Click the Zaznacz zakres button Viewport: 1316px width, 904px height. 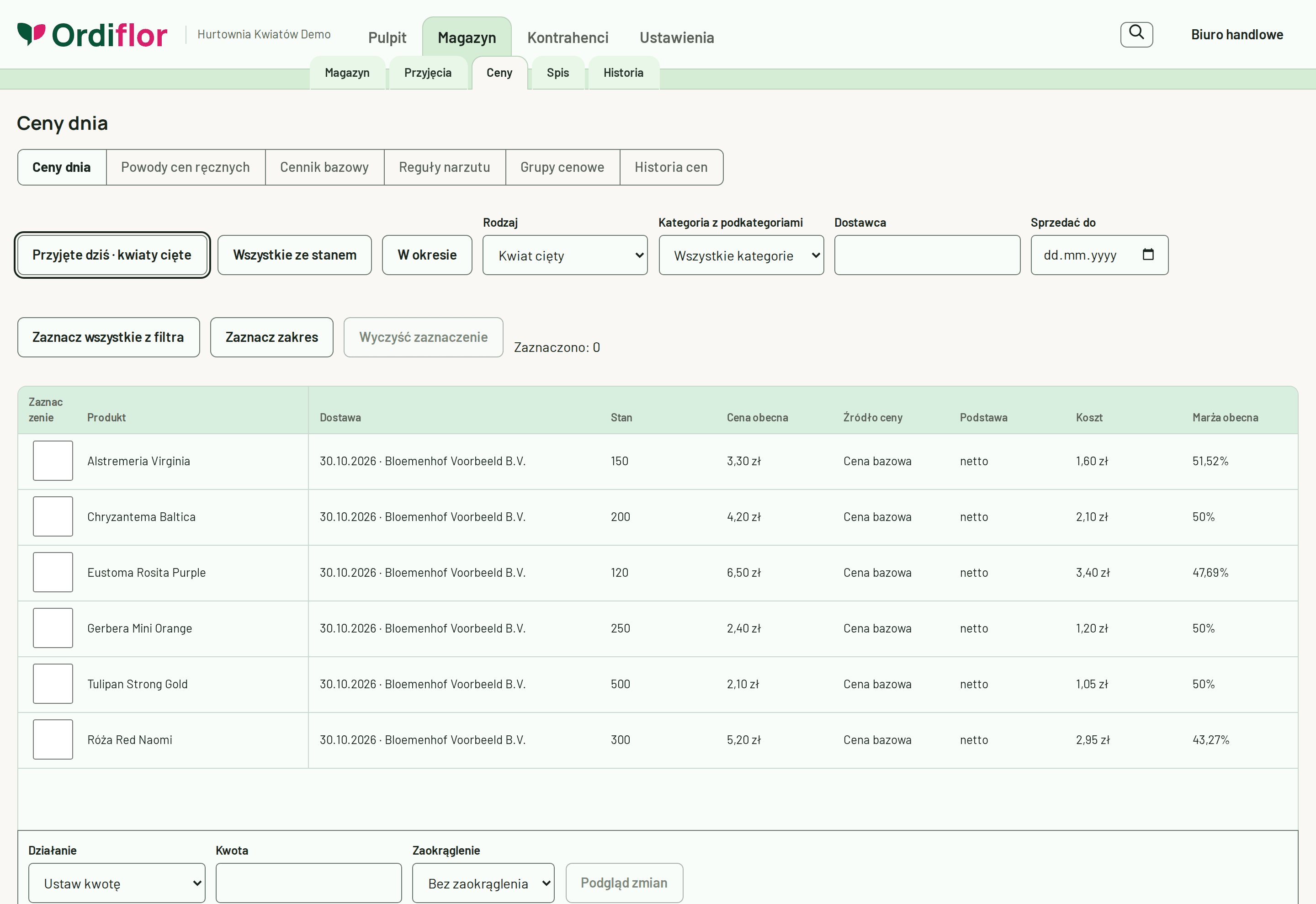pos(272,338)
